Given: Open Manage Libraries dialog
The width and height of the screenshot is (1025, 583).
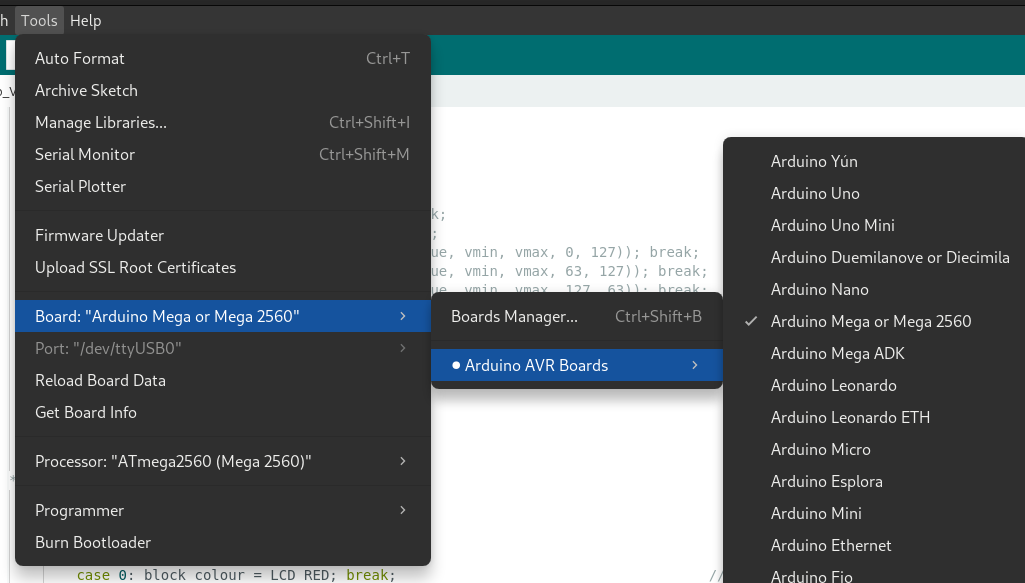Looking at the screenshot, I should tap(103, 122).
